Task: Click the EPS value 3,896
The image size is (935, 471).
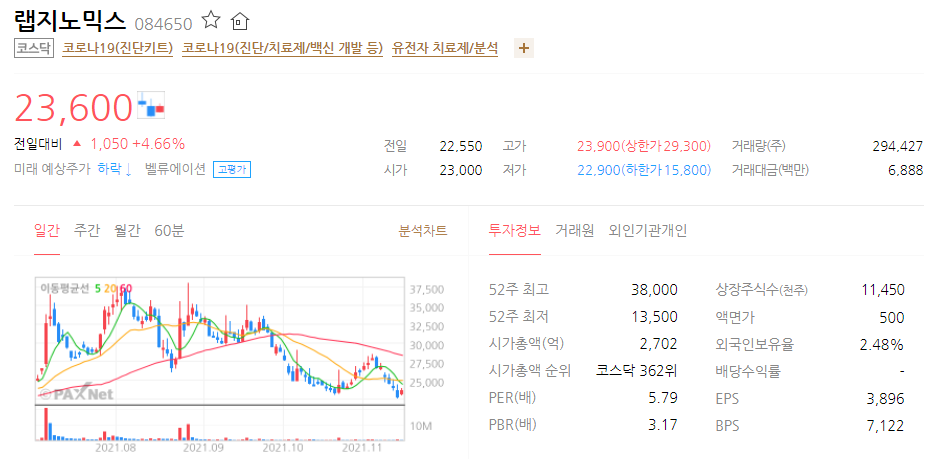Action: [886, 399]
